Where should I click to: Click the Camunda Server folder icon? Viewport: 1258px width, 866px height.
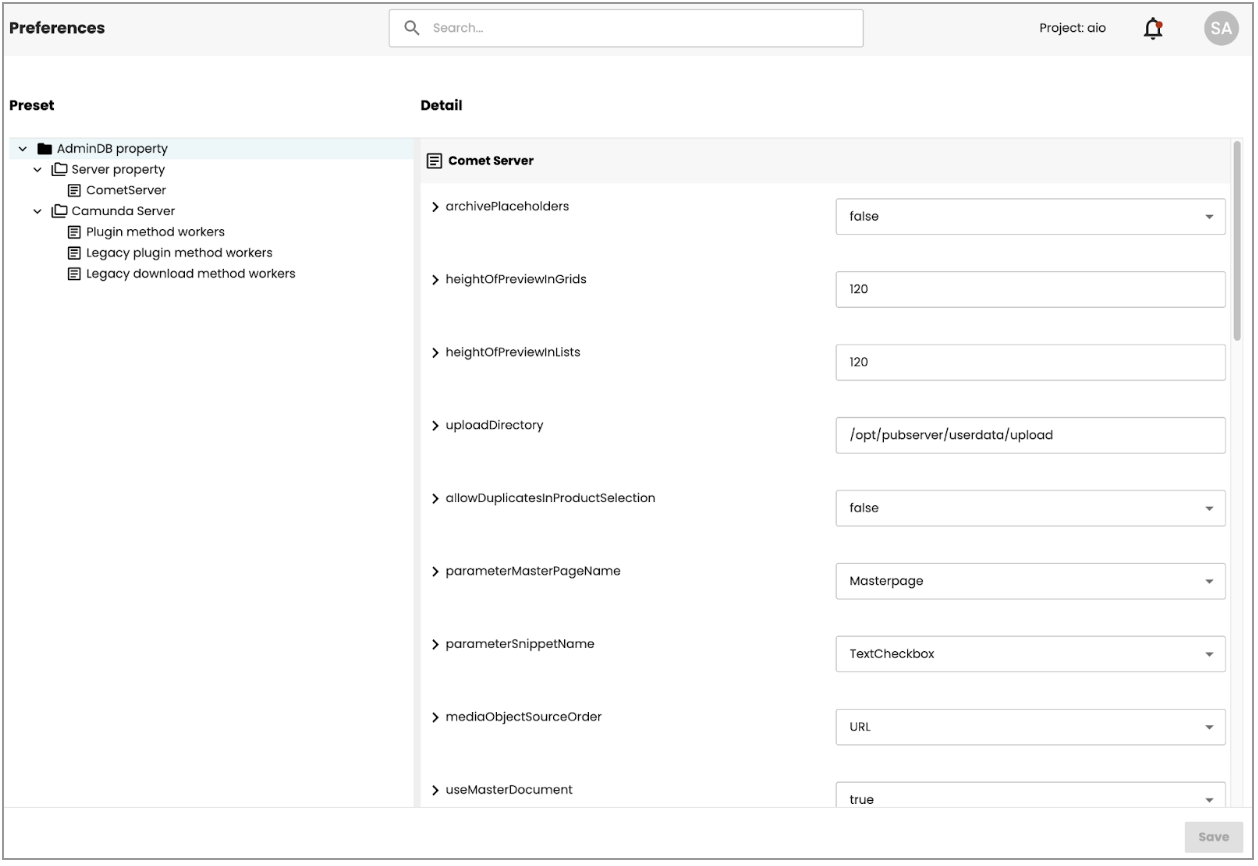[x=60, y=211]
